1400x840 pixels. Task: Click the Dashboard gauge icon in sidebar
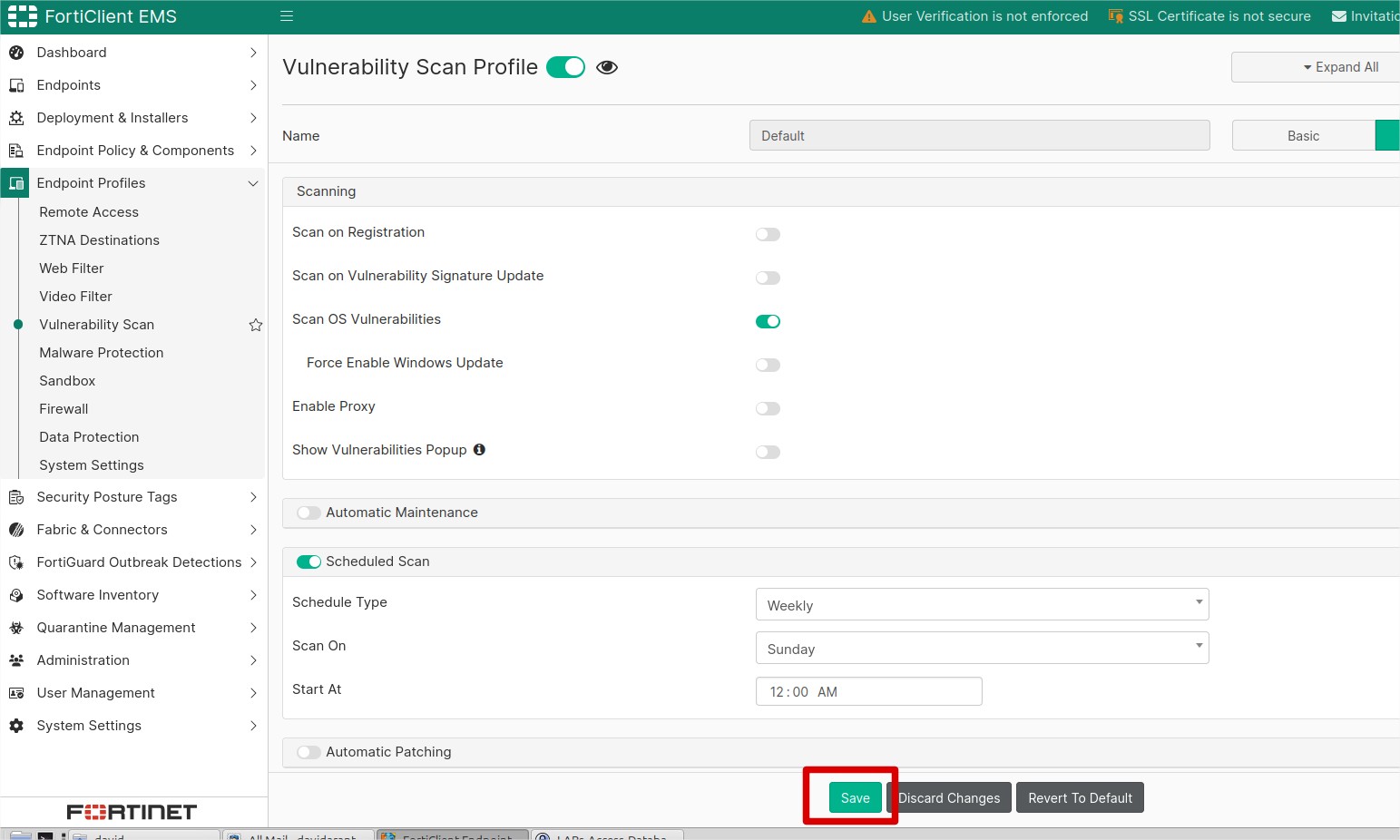click(x=16, y=53)
